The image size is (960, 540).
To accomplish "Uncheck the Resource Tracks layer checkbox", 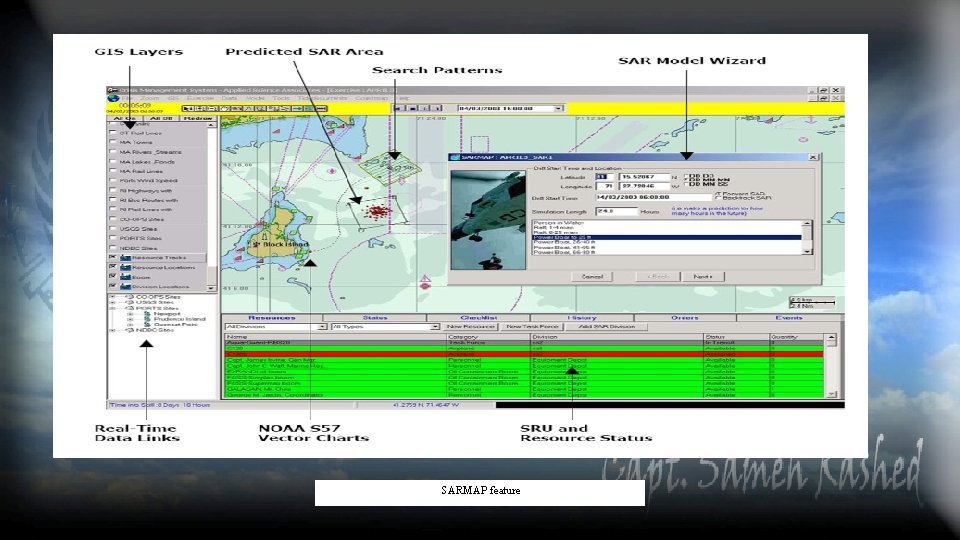I will (113, 258).
